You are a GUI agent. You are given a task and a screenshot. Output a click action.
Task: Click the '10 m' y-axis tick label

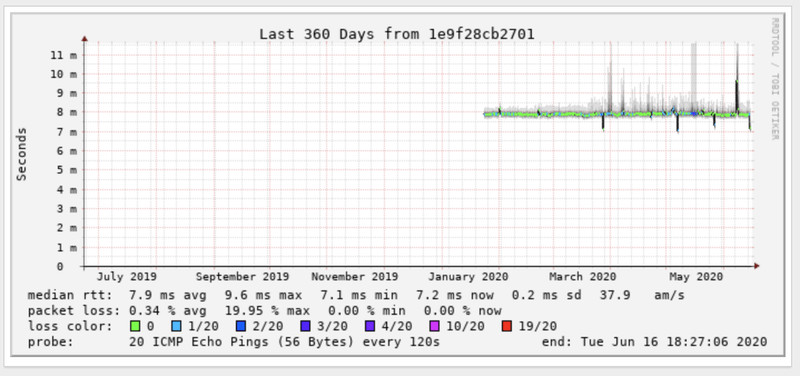pos(63,74)
